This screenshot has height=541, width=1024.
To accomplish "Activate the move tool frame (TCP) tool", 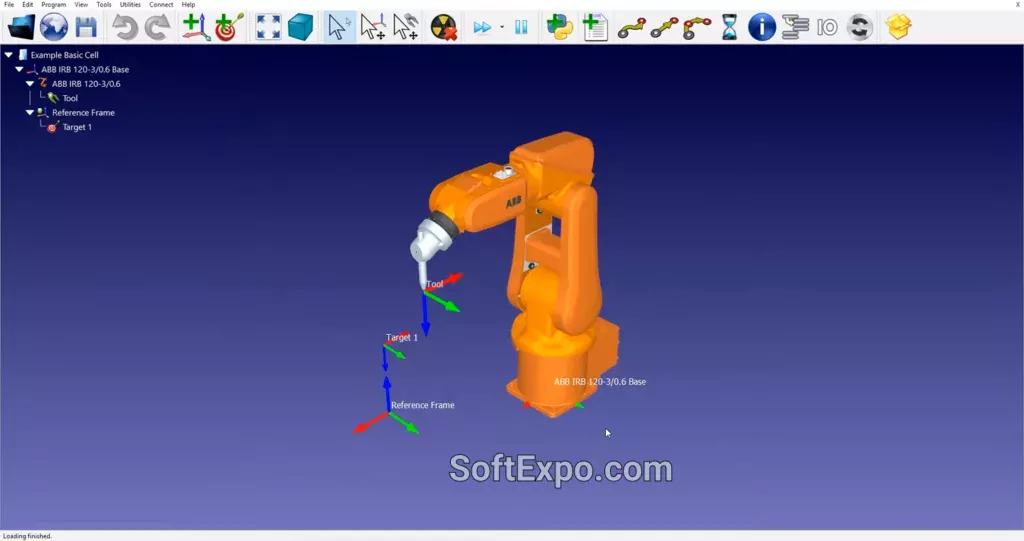I will pos(406,27).
